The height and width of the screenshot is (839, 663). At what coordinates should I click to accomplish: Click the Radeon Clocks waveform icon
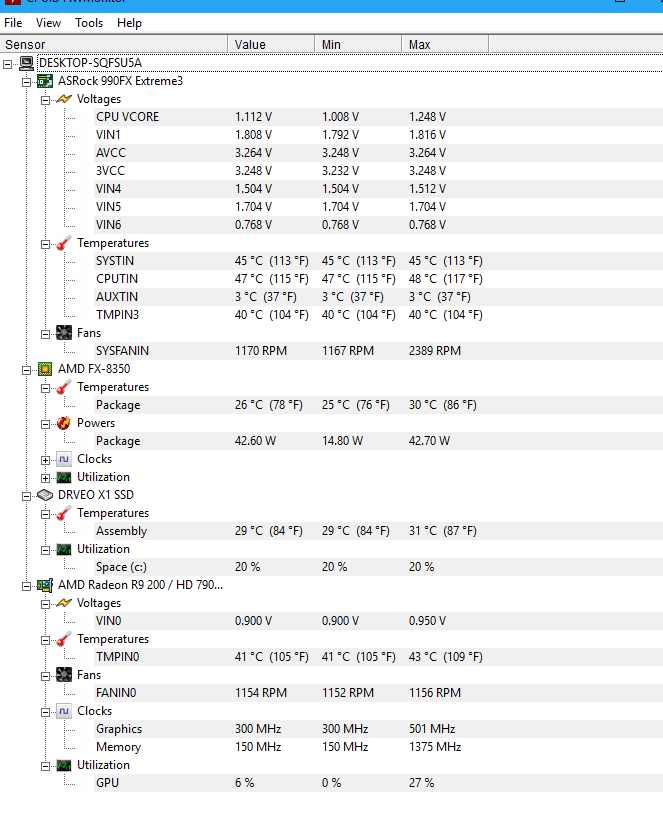click(64, 711)
